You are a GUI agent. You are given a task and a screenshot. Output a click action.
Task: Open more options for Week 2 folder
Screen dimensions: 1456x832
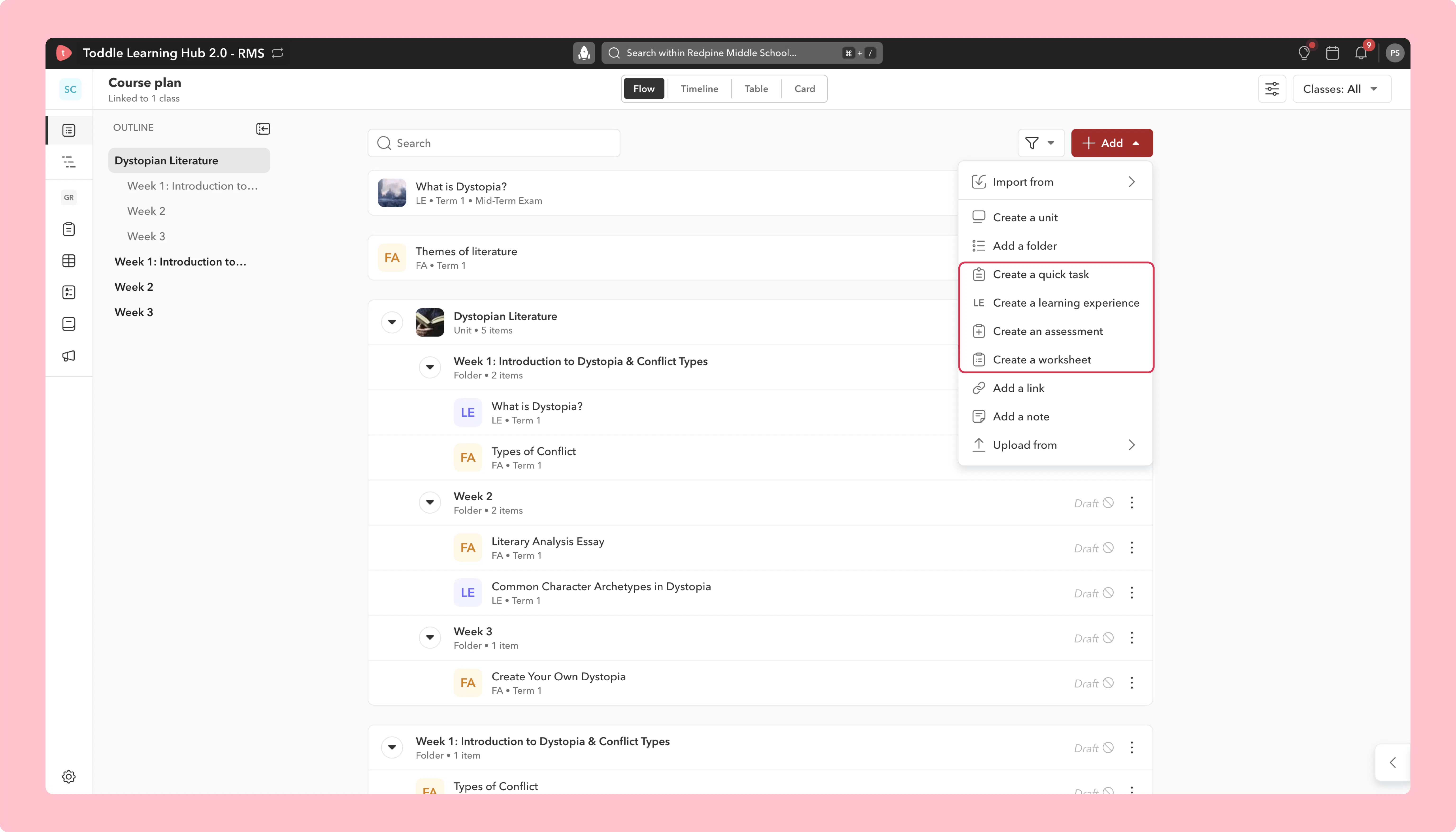1131,503
